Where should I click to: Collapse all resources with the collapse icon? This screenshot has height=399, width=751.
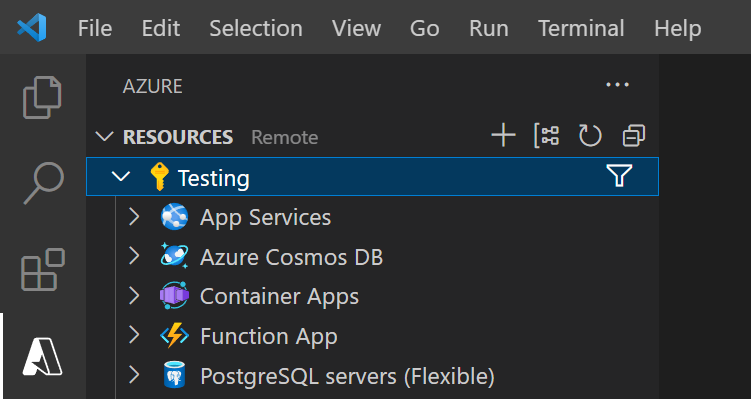(x=634, y=136)
